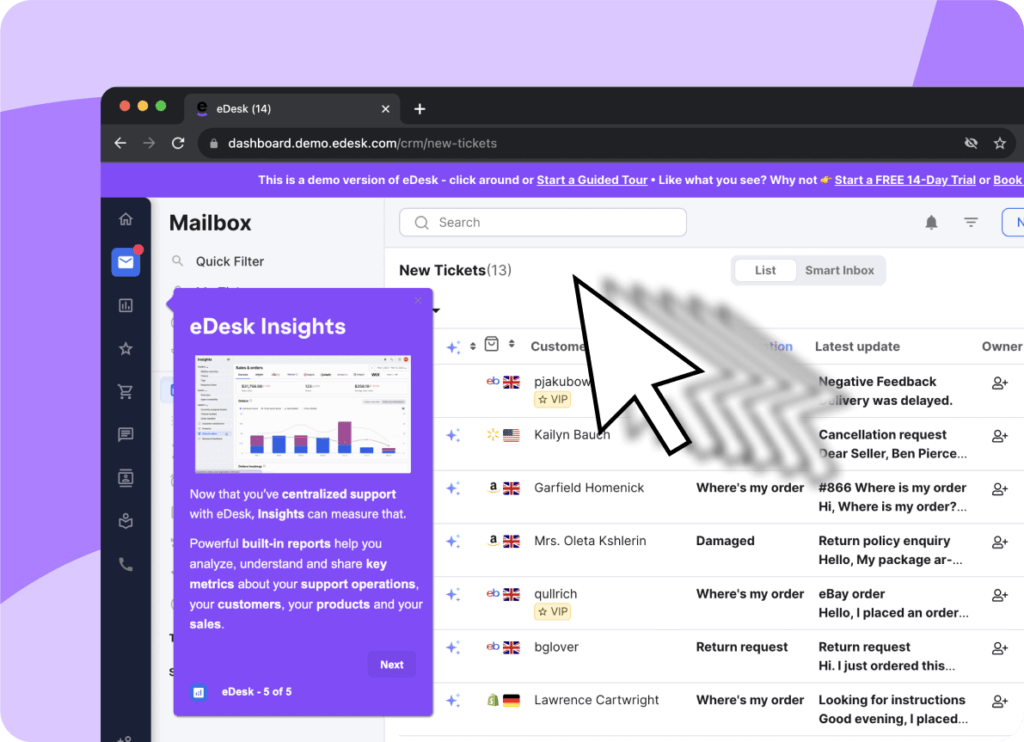Screen dimensions: 1024x742
Task: Expand Quick Filter in the Mailbox panel
Action: 229,261
